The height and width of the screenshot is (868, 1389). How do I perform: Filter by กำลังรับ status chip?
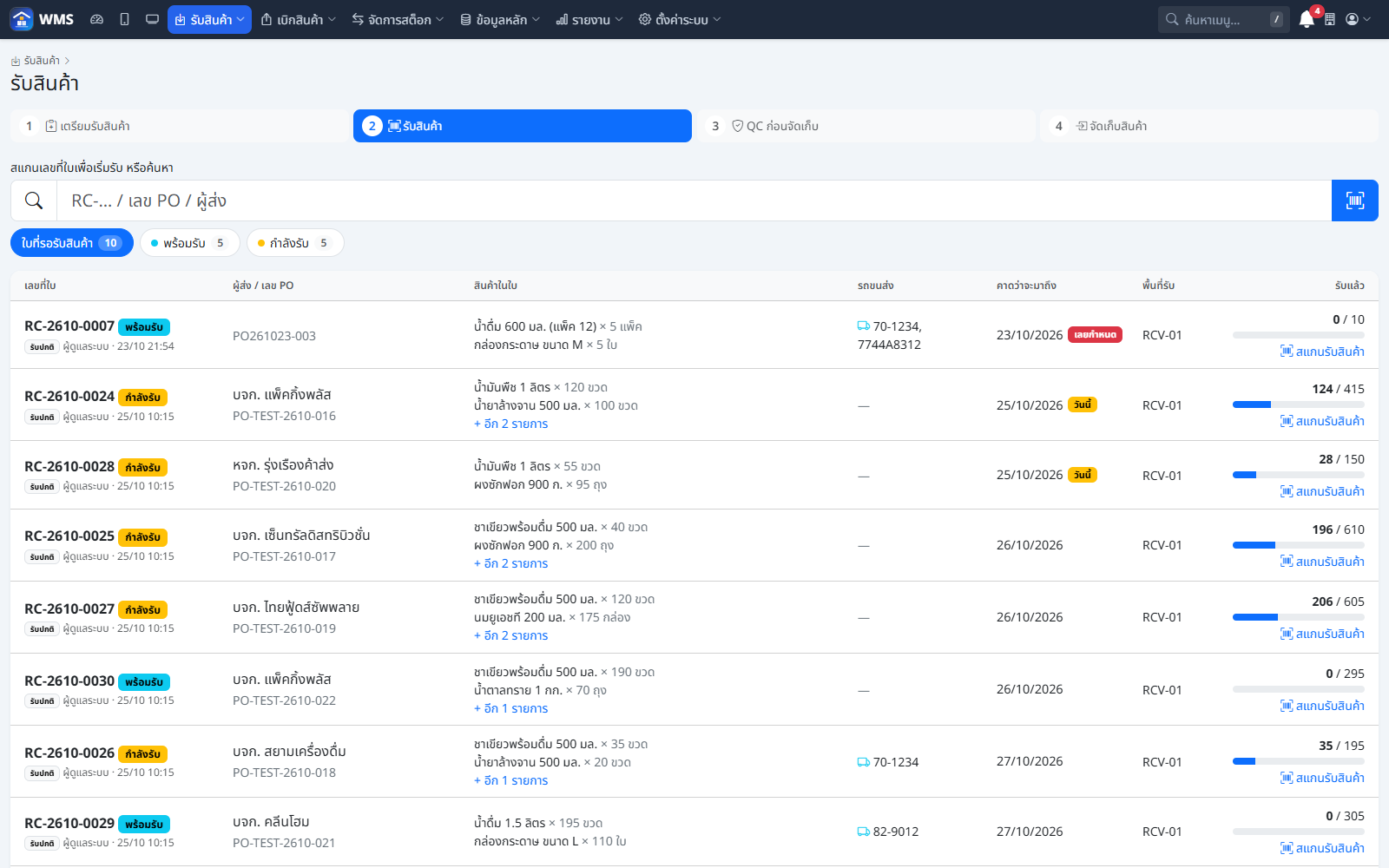click(295, 243)
